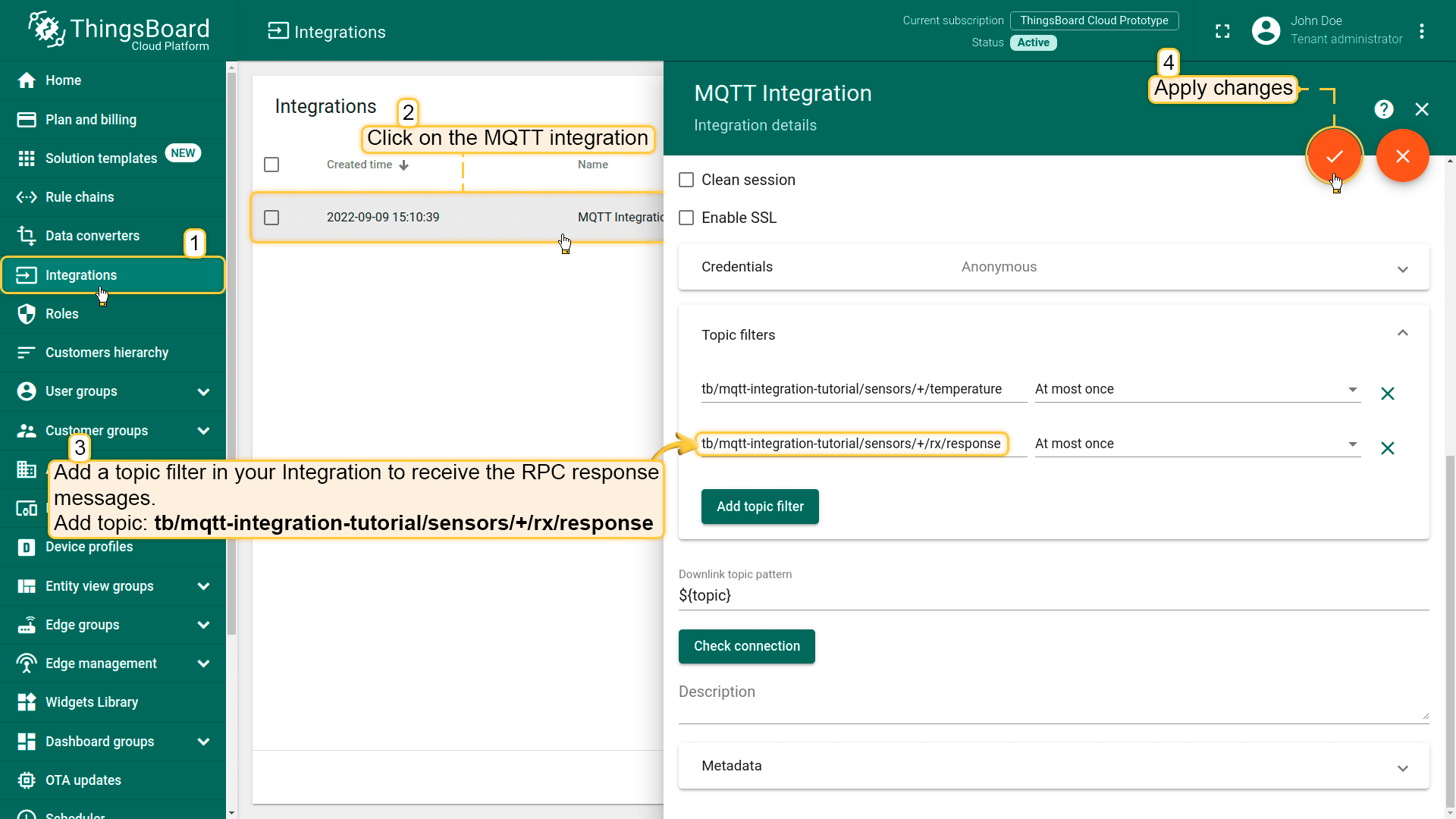
Task: Click the orange apply changes checkmark button
Action: (x=1334, y=156)
